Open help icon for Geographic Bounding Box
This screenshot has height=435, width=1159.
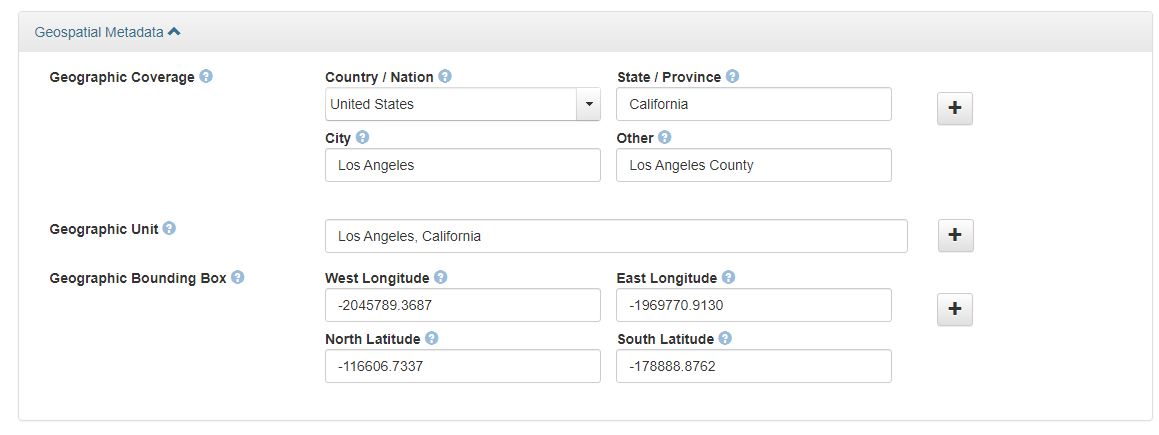coord(237,278)
